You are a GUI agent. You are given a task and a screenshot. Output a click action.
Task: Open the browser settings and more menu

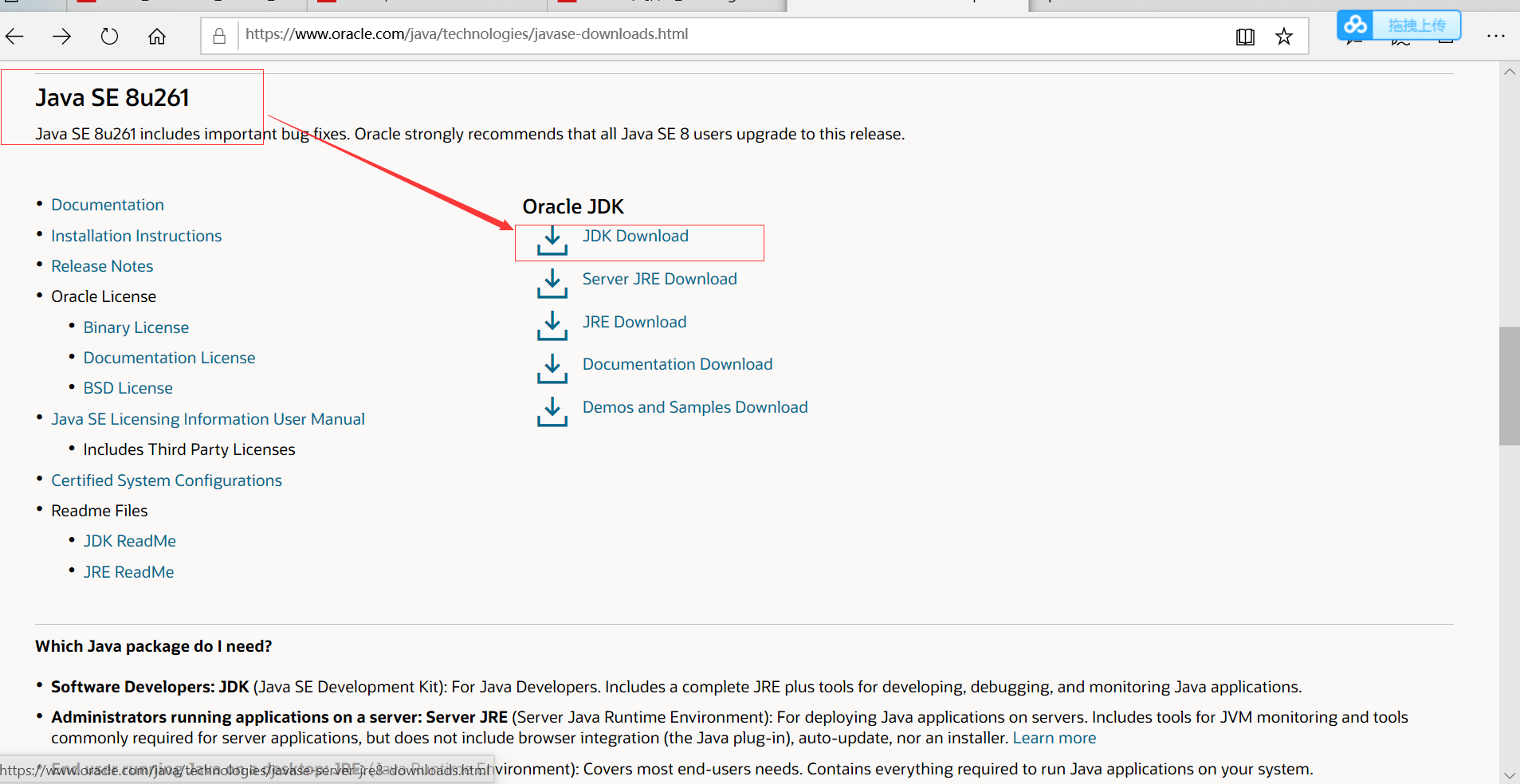pos(1496,36)
